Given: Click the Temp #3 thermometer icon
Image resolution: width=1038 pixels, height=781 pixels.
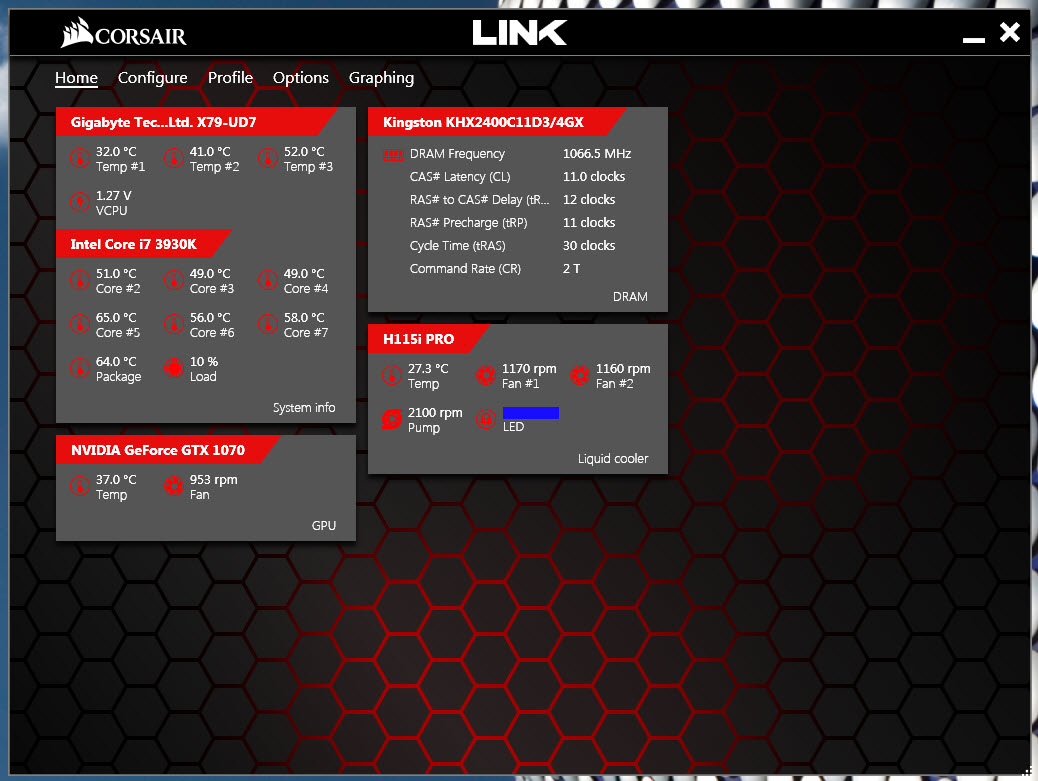Looking at the screenshot, I should (x=268, y=159).
